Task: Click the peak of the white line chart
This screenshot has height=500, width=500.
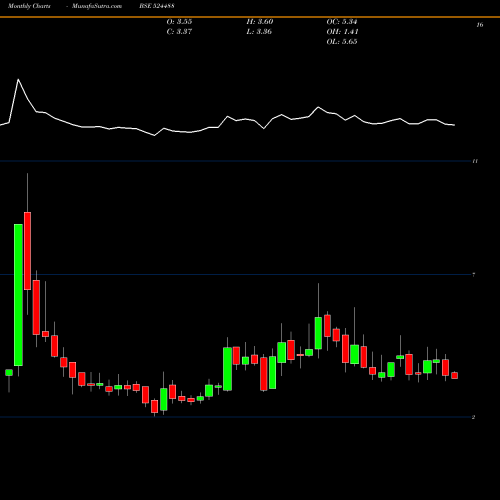Action: pos(18,79)
